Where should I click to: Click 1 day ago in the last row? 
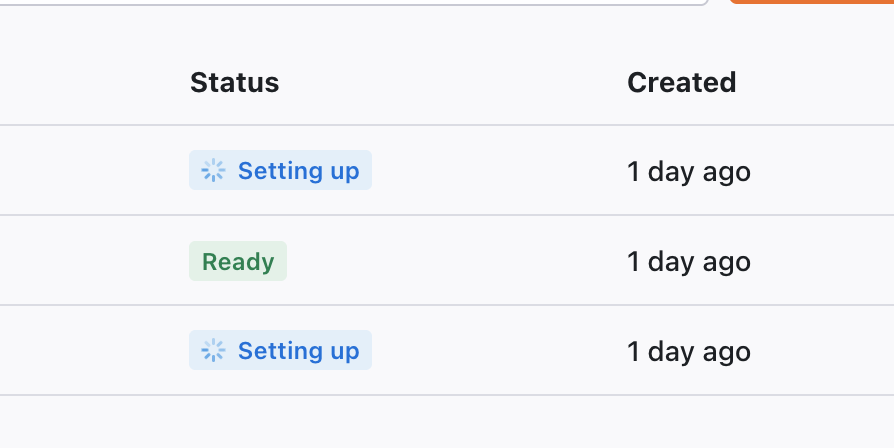point(689,352)
